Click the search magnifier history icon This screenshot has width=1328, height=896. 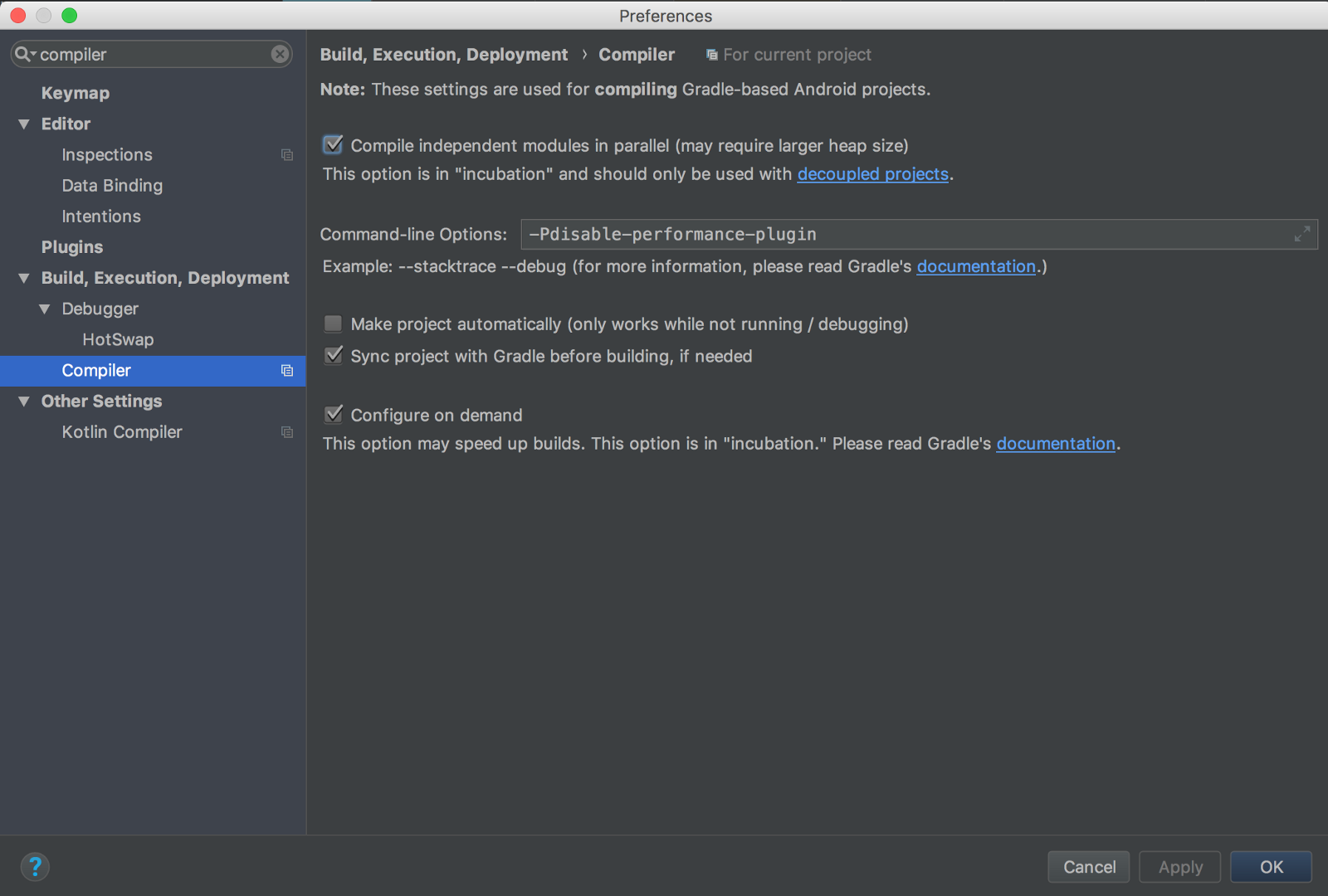24,54
